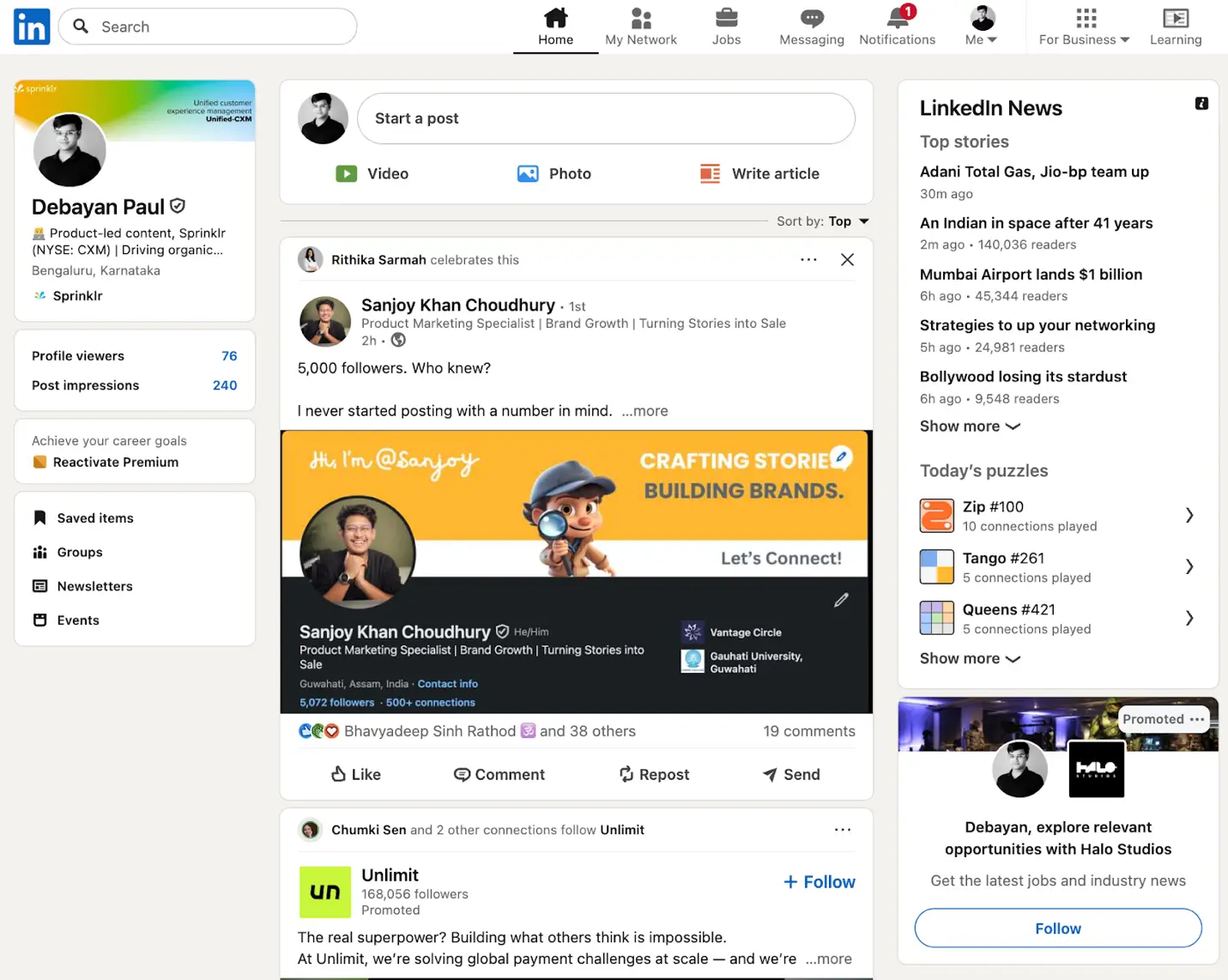Click the Halo Studios logo
The width and height of the screenshot is (1228, 980).
pyautogui.click(x=1096, y=770)
